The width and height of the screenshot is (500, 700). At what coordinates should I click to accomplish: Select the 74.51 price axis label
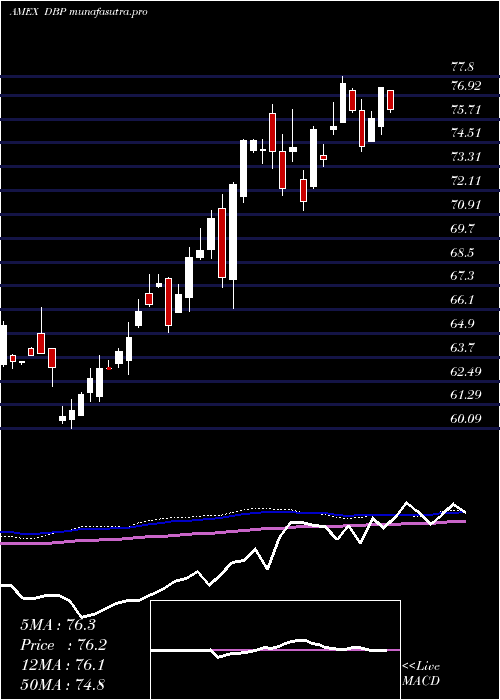point(466,133)
